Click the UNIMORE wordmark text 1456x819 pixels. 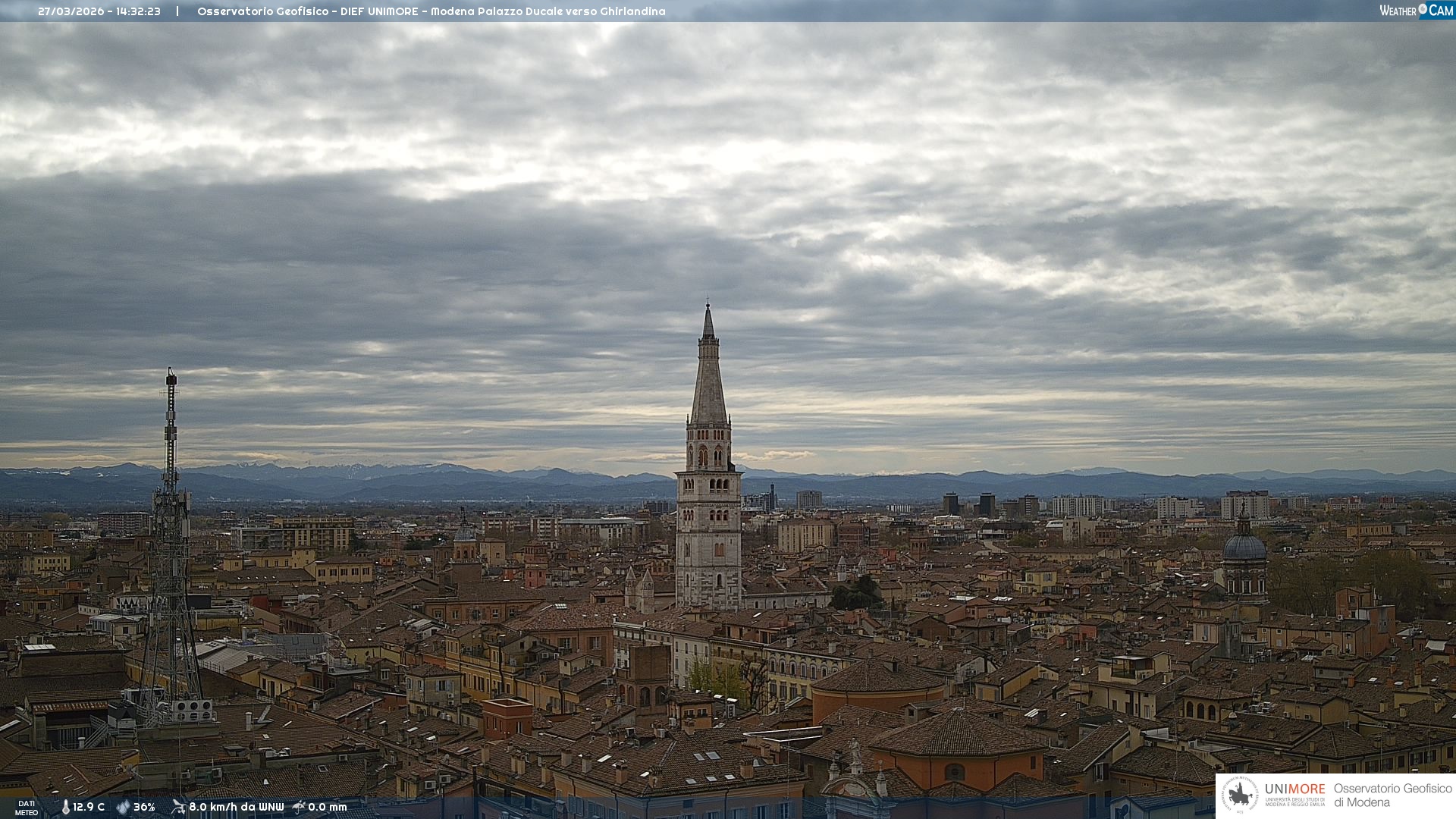point(1294,789)
